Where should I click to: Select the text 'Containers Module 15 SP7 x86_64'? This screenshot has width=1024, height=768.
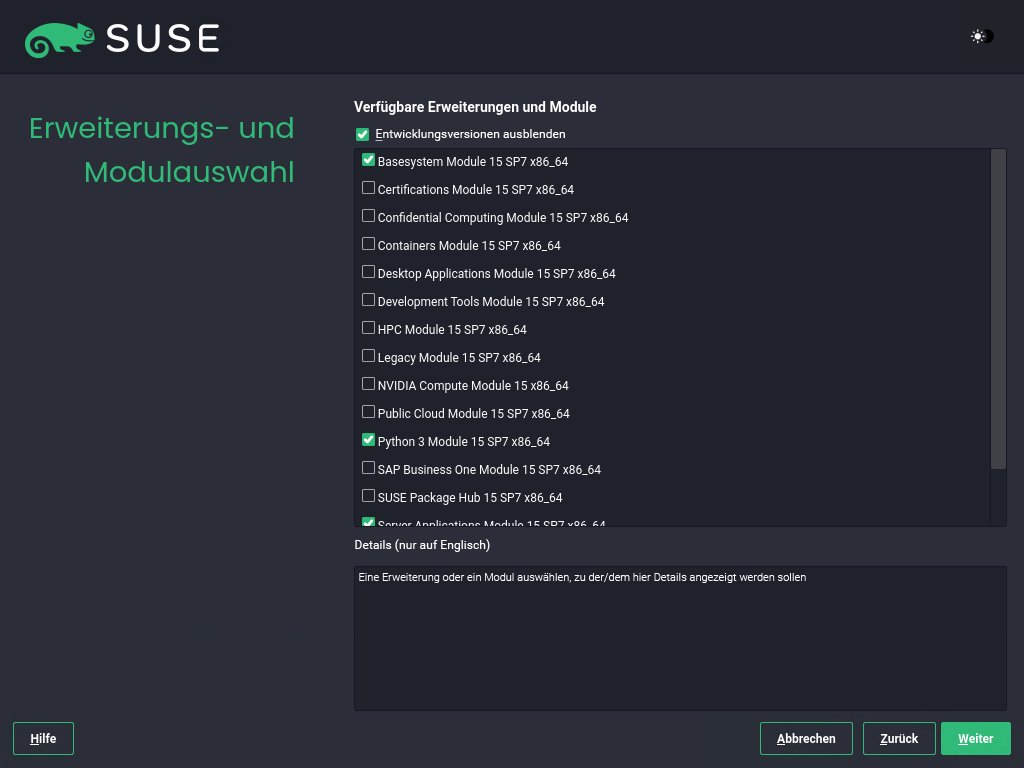469,246
